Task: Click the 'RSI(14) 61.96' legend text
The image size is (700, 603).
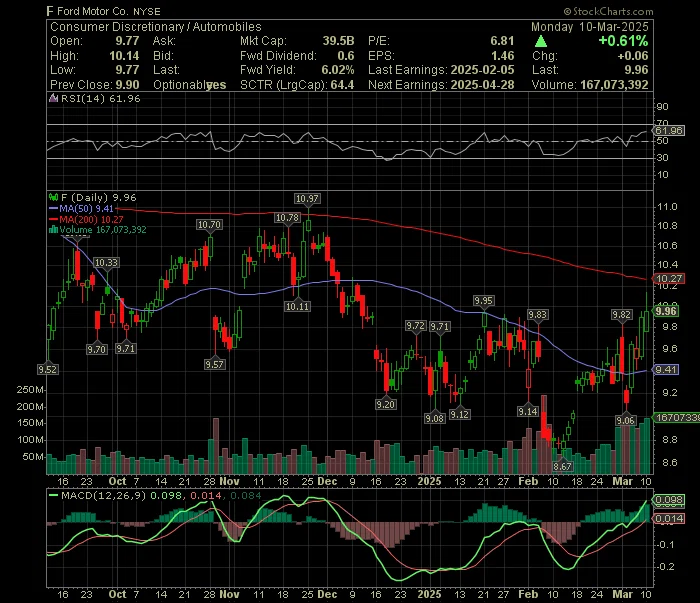Action: [x=100, y=99]
